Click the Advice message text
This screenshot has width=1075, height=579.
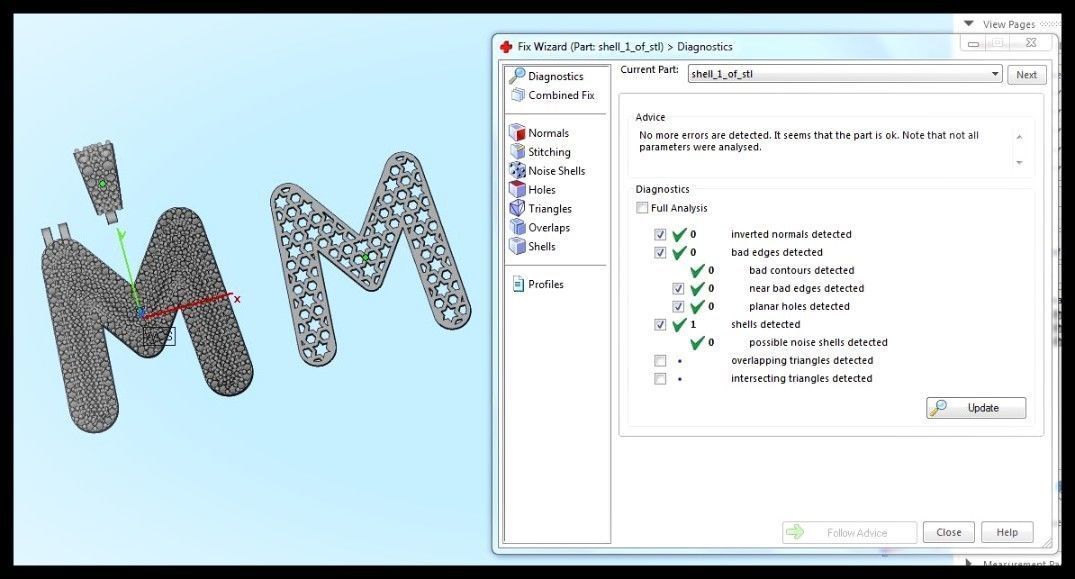[808, 141]
